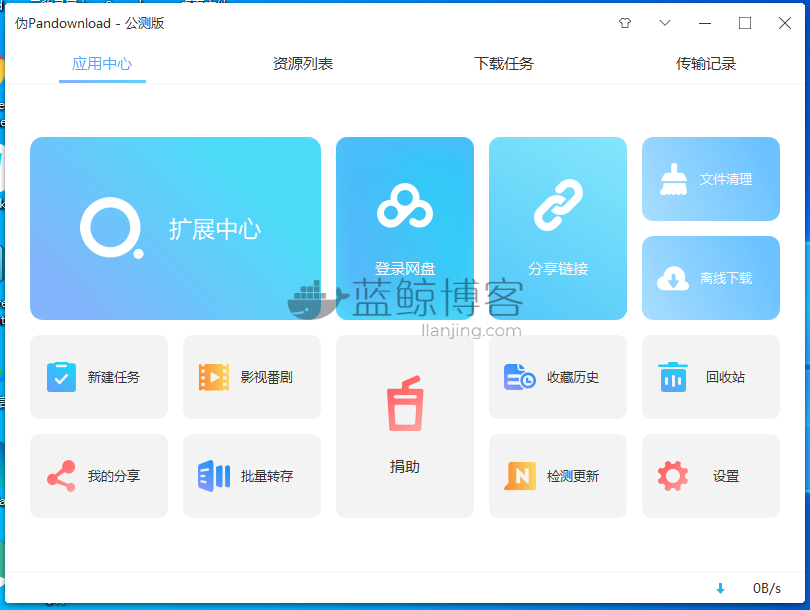Click the blue download arrow in status bar

click(x=721, y=588)
